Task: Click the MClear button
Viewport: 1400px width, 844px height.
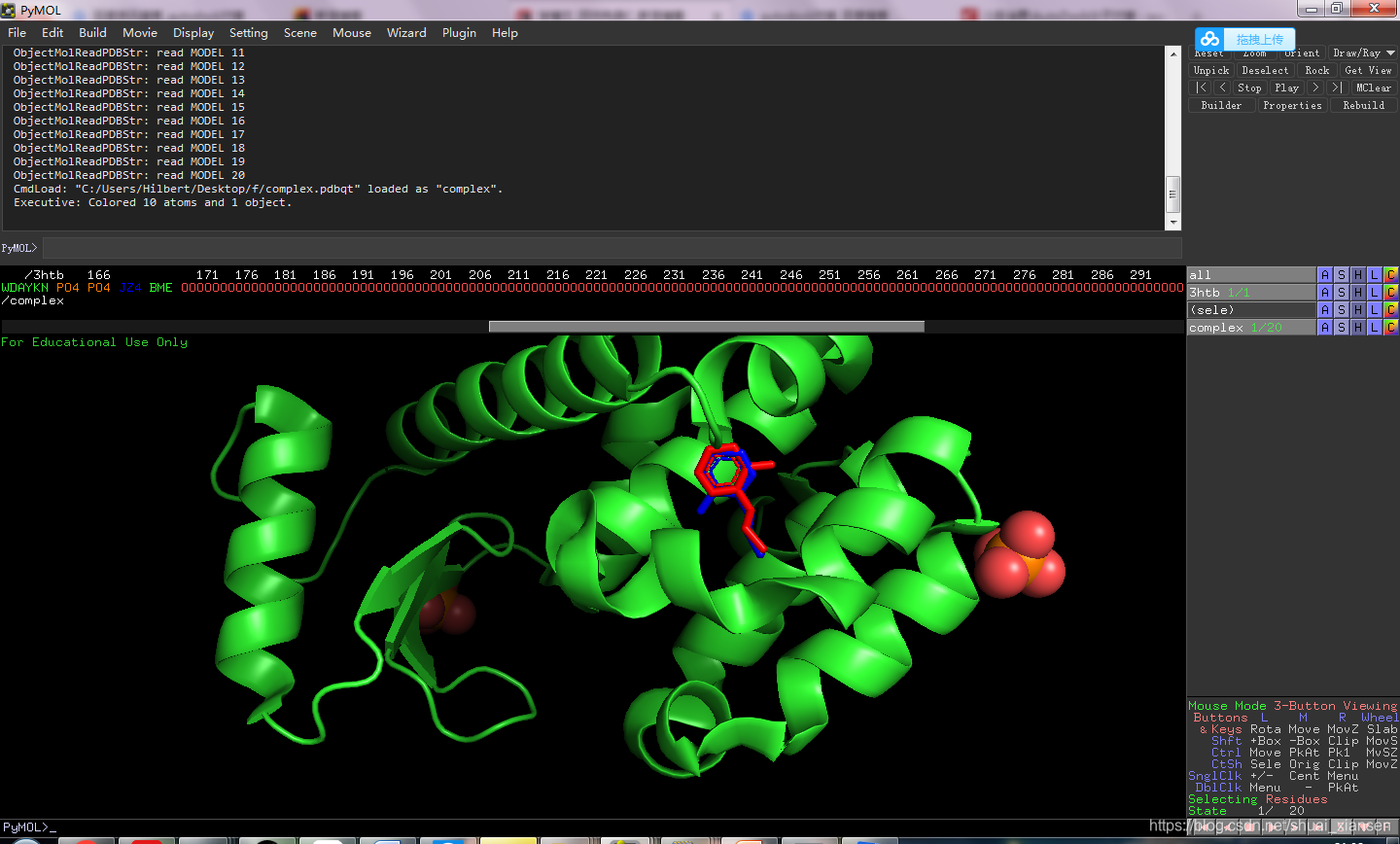Action: coord(1373,88)
